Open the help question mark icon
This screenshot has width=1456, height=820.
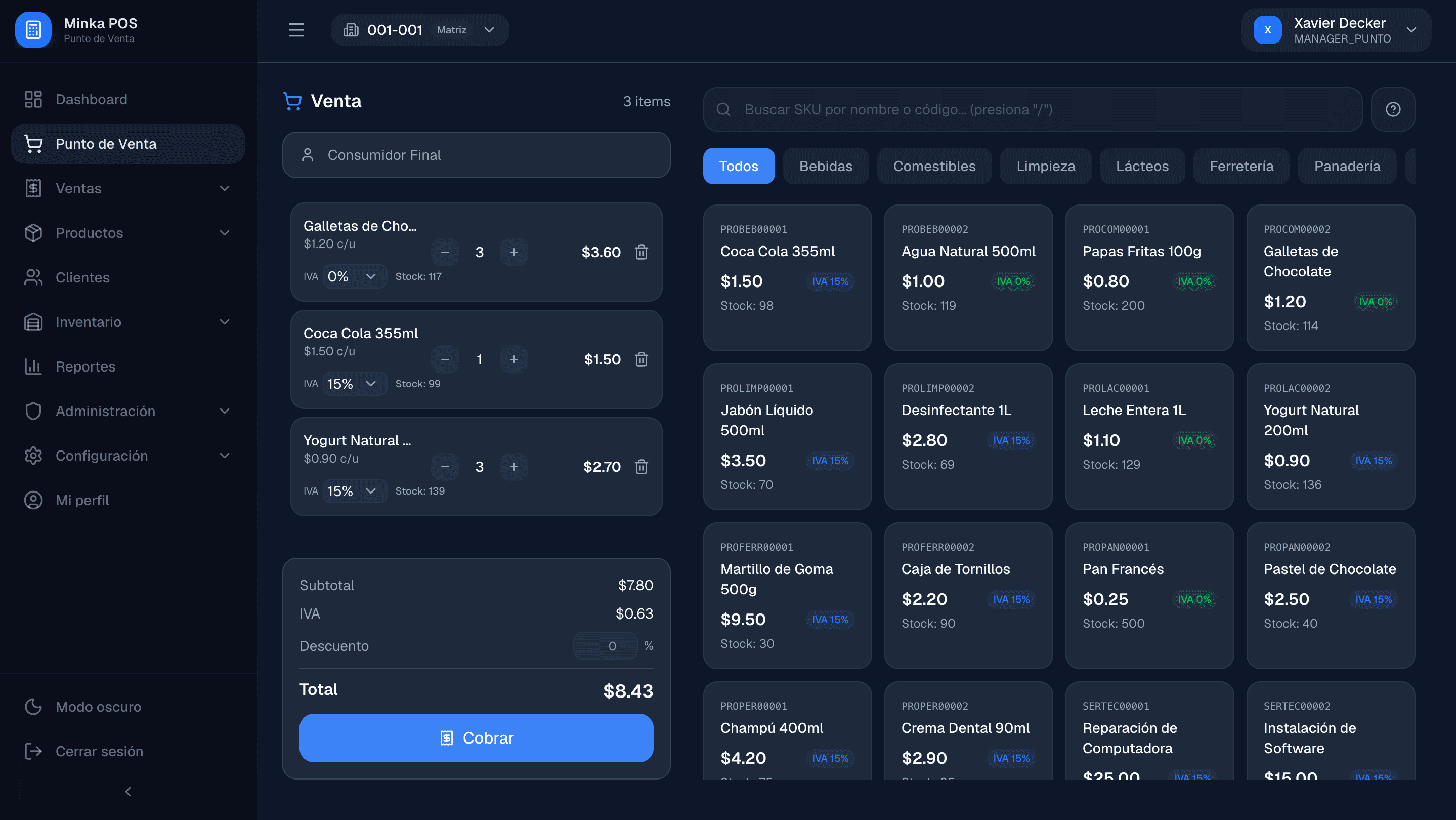pos(1393,110)
